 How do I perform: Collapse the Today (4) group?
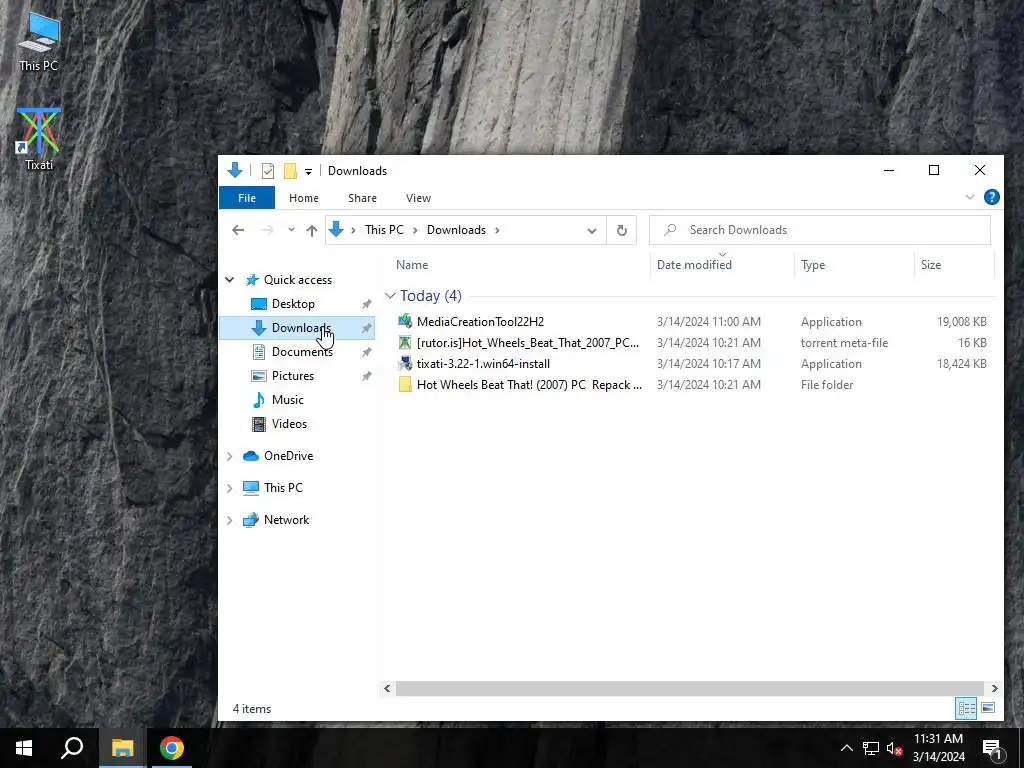(x=391, y=296)
